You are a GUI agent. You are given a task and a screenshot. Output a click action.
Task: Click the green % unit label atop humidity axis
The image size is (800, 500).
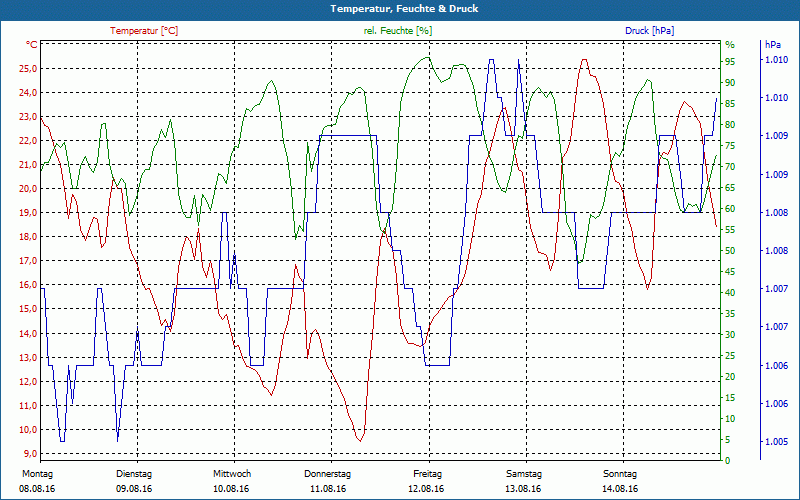pos(730,45)
